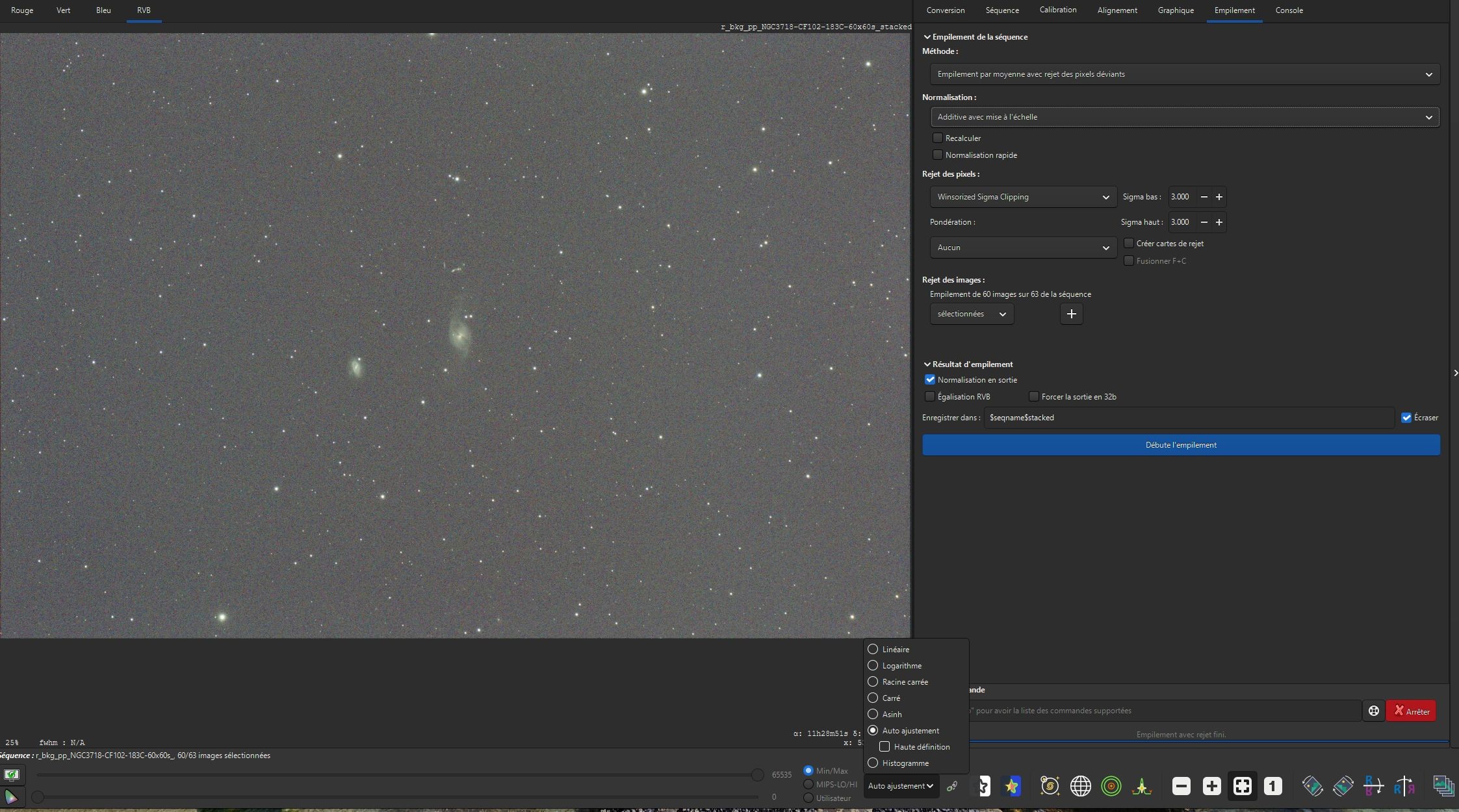Show the celestial grid globe icon
Screen dimensions: 1459x812
pyautogui.click(x=1080, y=786)
